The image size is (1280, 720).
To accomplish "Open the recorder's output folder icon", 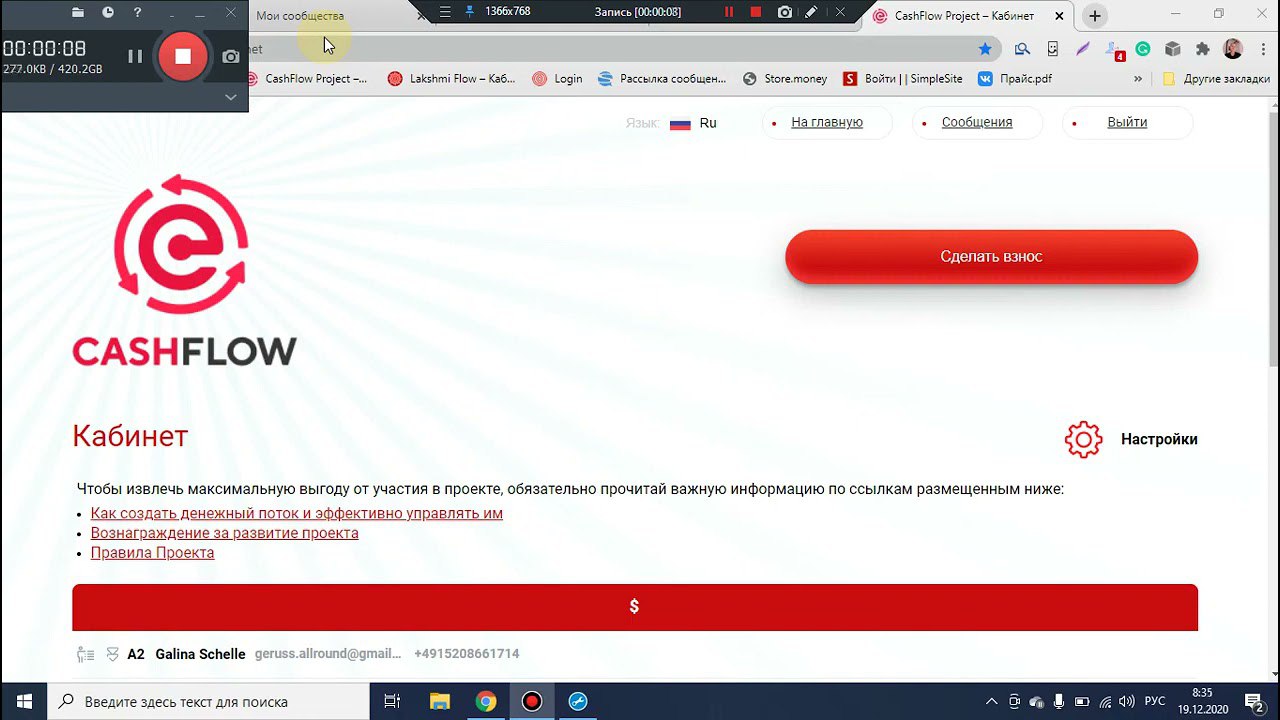I will point(78,13).
